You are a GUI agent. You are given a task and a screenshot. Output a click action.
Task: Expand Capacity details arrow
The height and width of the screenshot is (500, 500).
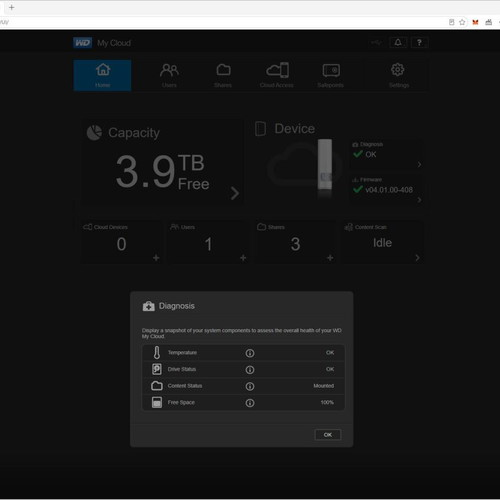(235, 193)
